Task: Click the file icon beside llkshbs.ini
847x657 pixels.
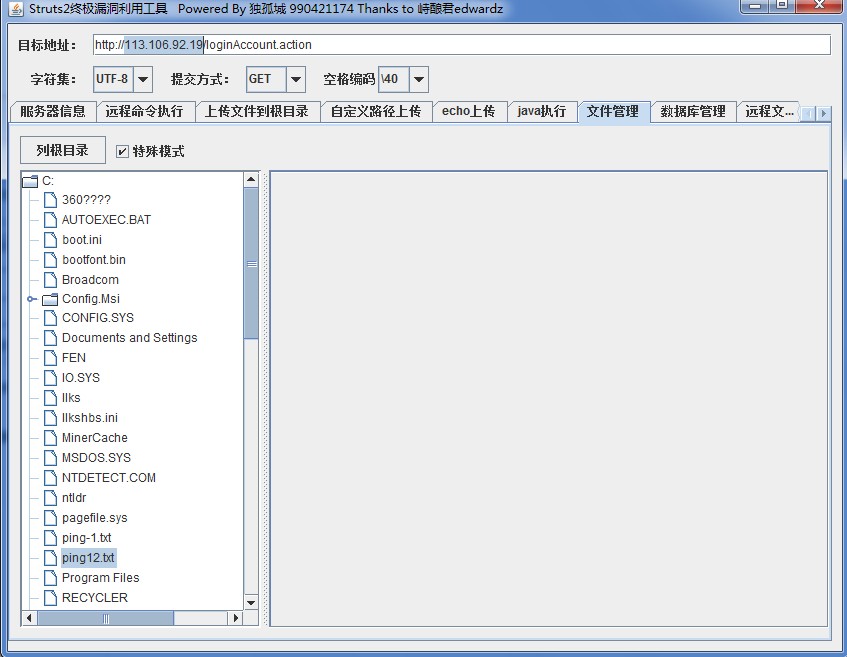Action: coord(50,418)
